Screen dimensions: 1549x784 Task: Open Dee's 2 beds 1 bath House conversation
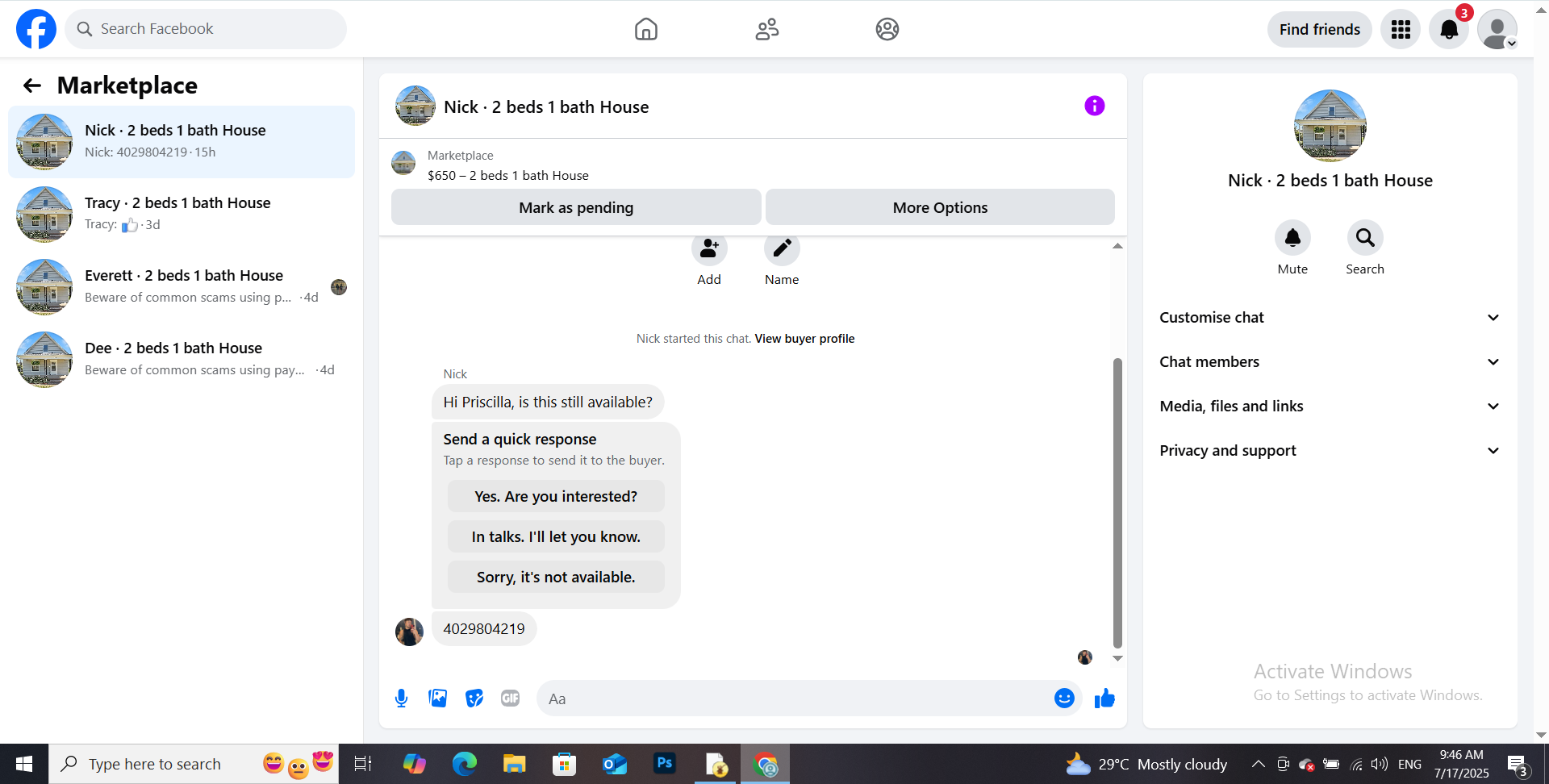pyautogui.click(x=182, y=360)
